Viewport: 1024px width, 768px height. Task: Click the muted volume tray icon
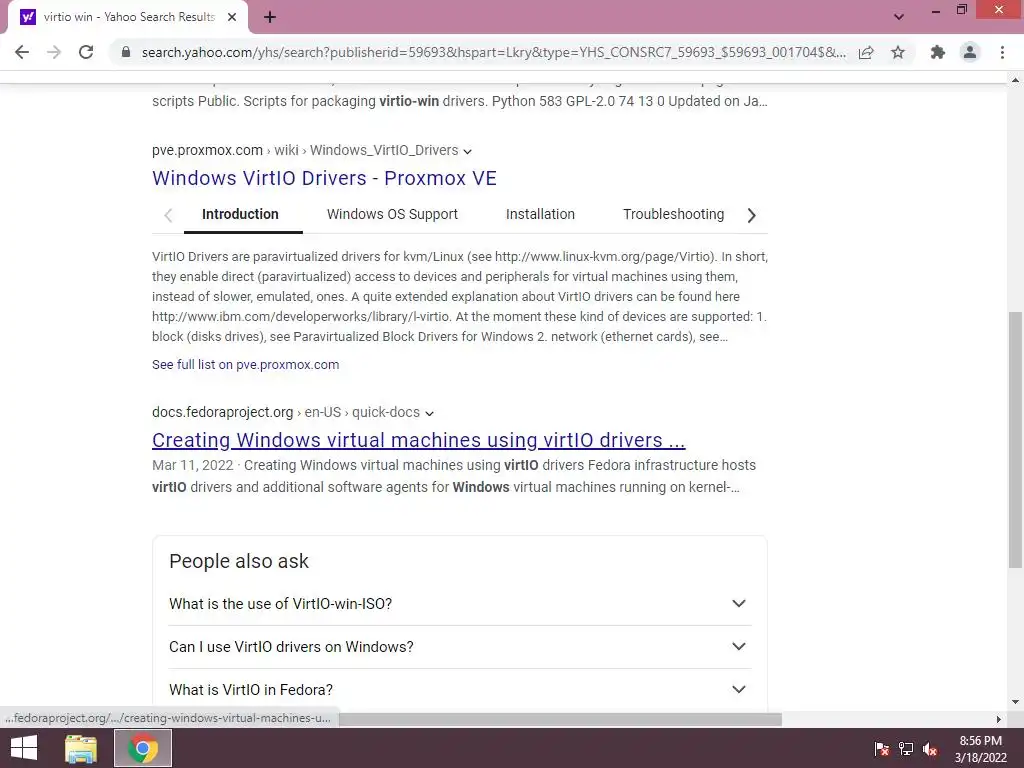click(930, 749)
